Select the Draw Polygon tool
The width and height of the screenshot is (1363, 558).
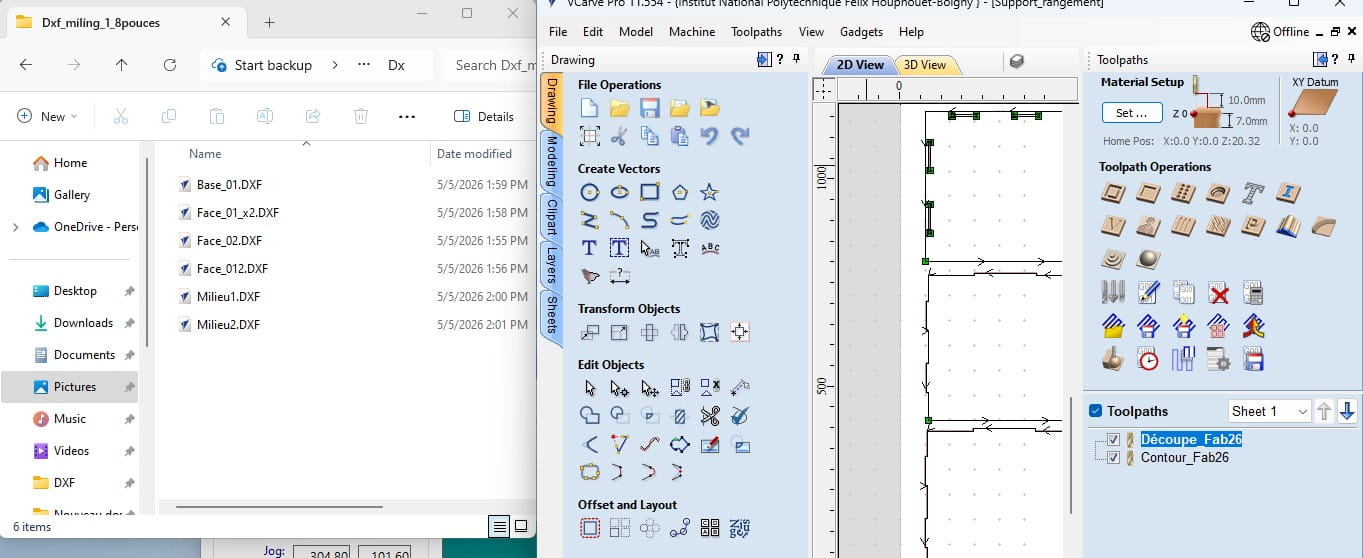[680, 192]
